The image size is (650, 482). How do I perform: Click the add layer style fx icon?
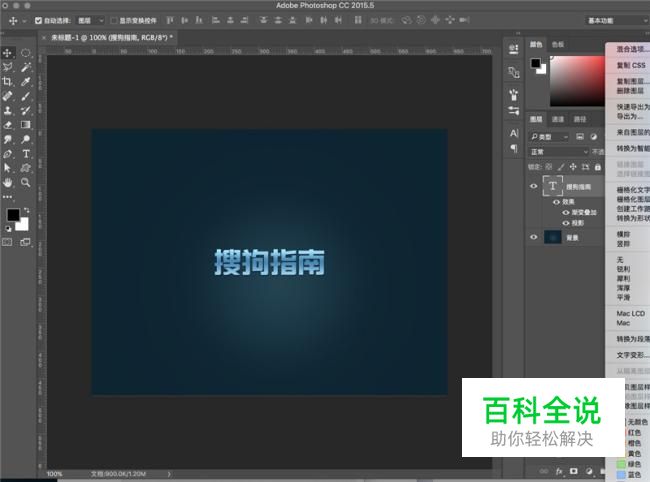(x=559, y=471)
